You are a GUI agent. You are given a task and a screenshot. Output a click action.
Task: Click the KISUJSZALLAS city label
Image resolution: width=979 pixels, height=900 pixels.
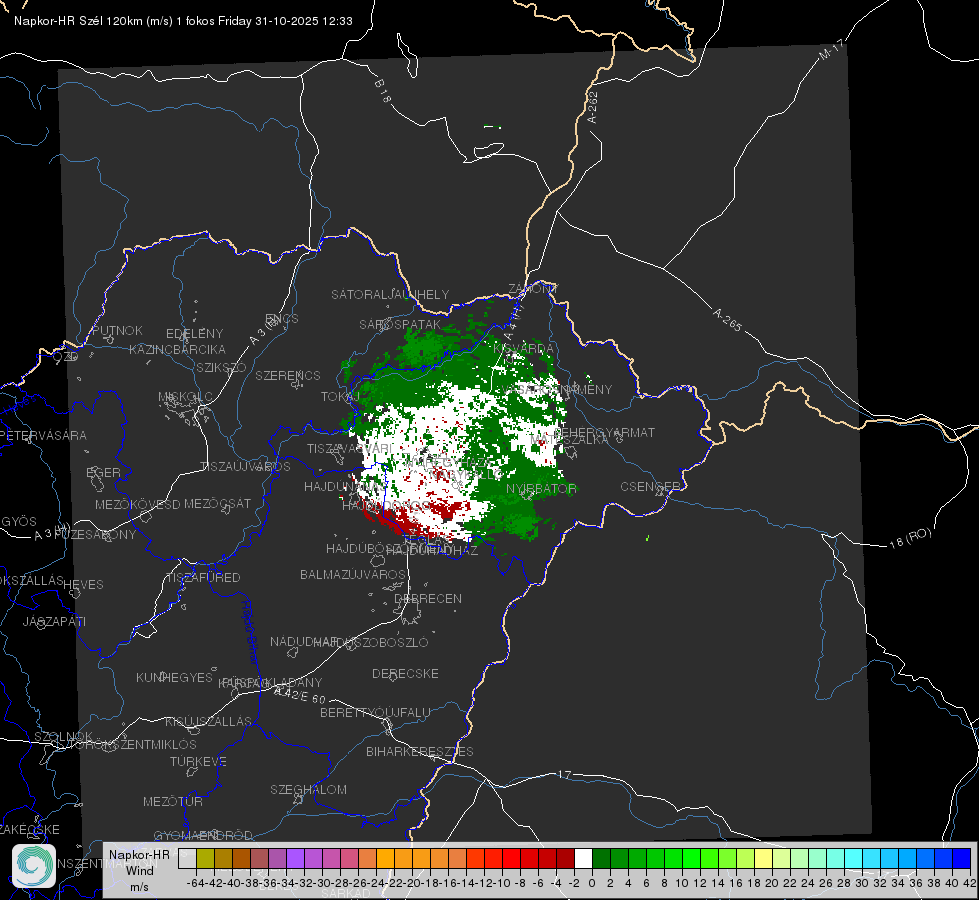pyautogui.click(x=209, y=721)
